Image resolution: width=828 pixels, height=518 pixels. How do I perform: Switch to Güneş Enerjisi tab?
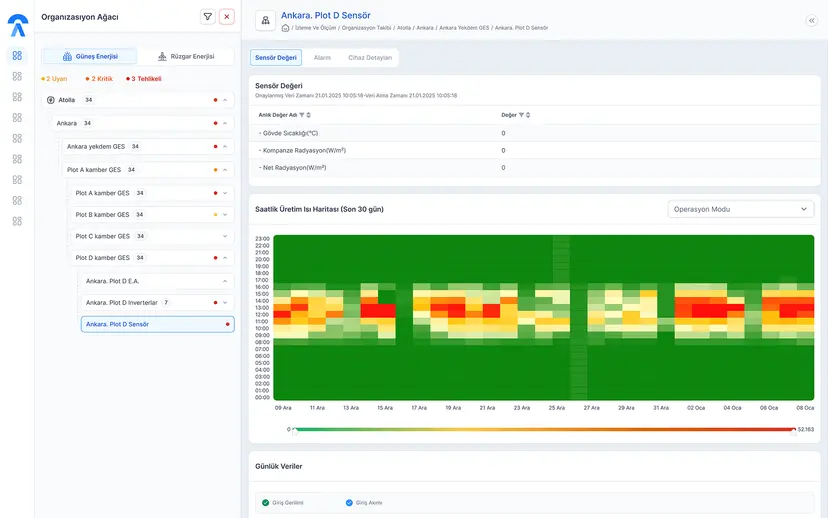coord(90,56)
